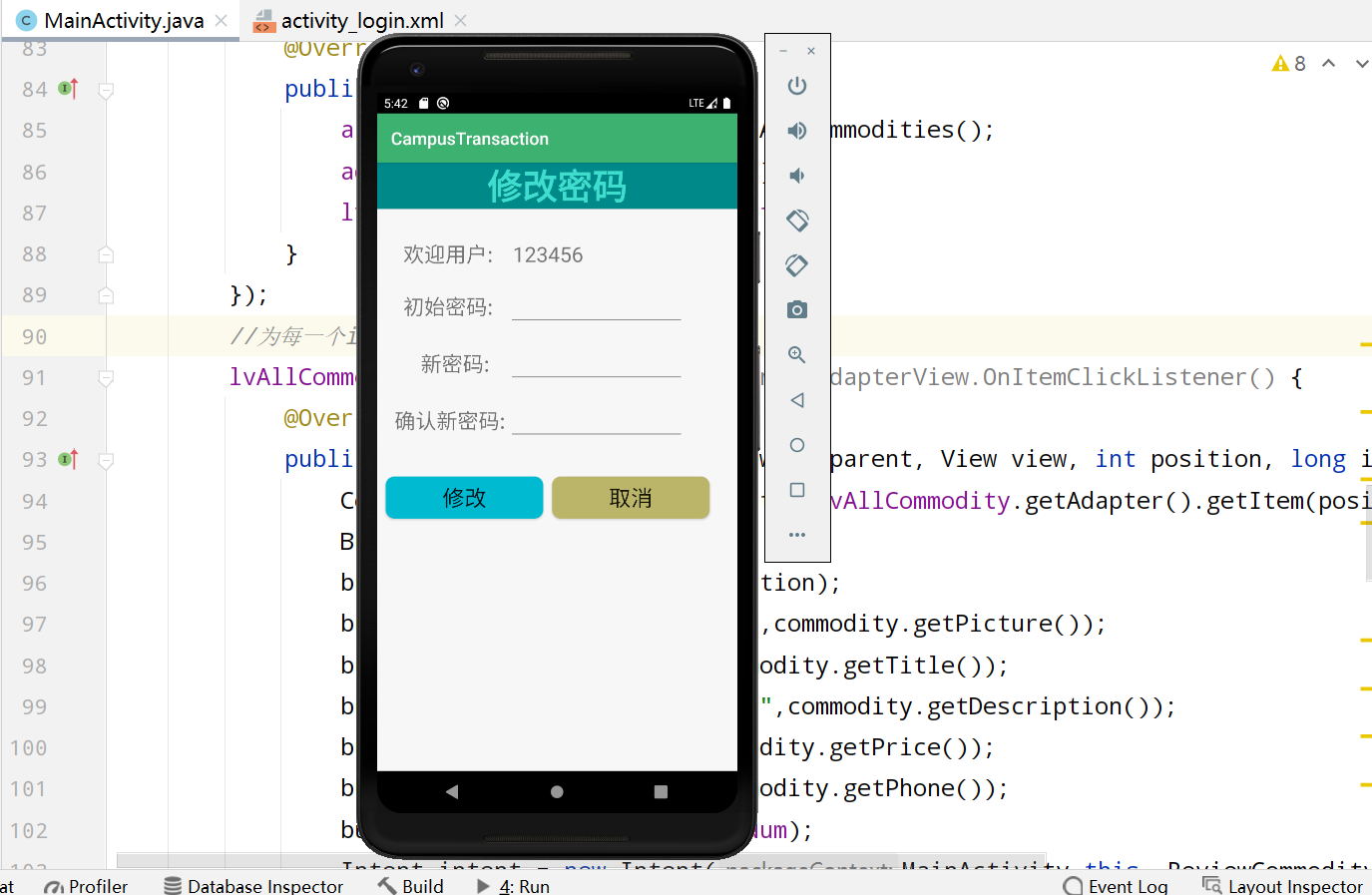Collapse the code fold marker at line 93

coord(106,460)
